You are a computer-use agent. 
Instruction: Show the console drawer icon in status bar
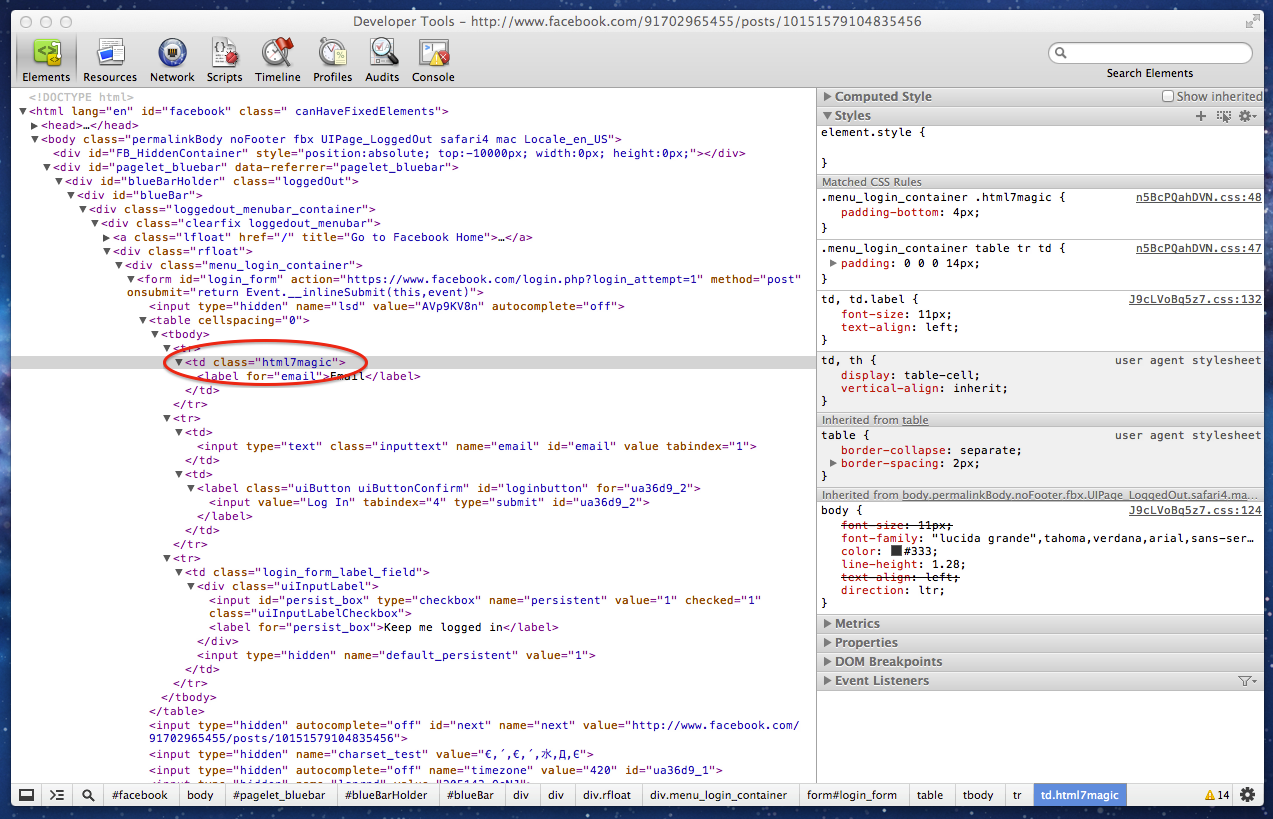point(58,795)
